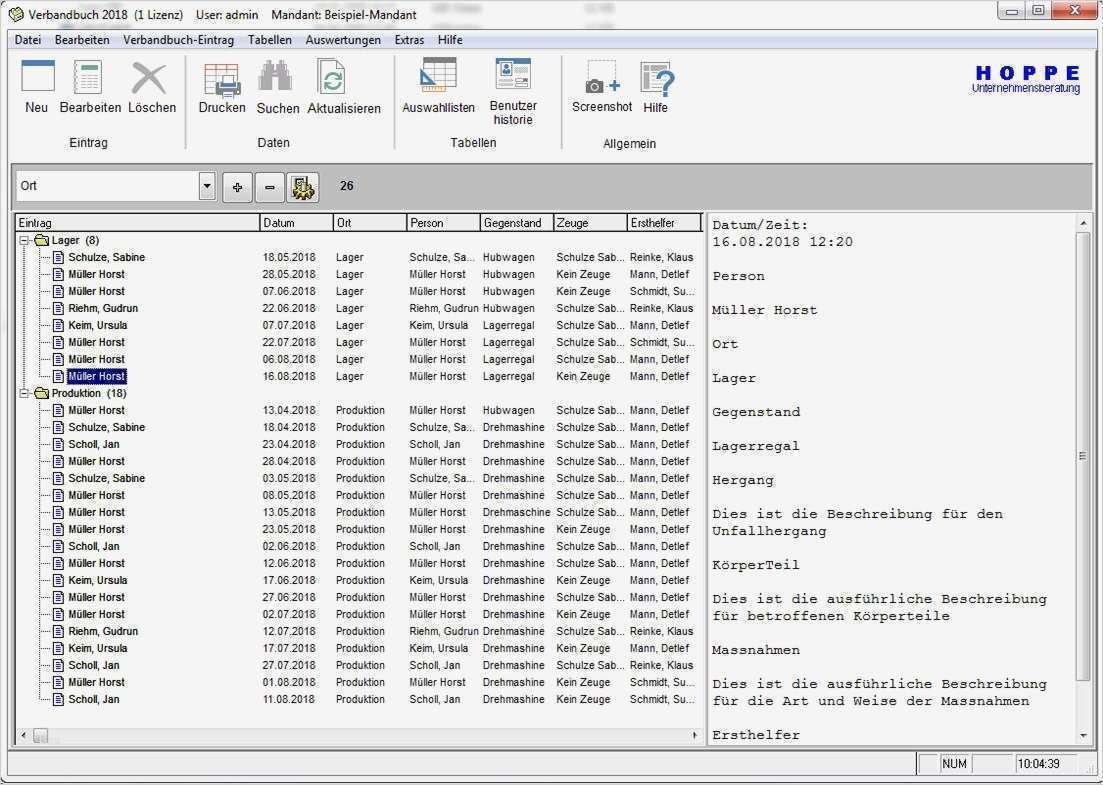Expand all groups with the plus button

[237, 187]
